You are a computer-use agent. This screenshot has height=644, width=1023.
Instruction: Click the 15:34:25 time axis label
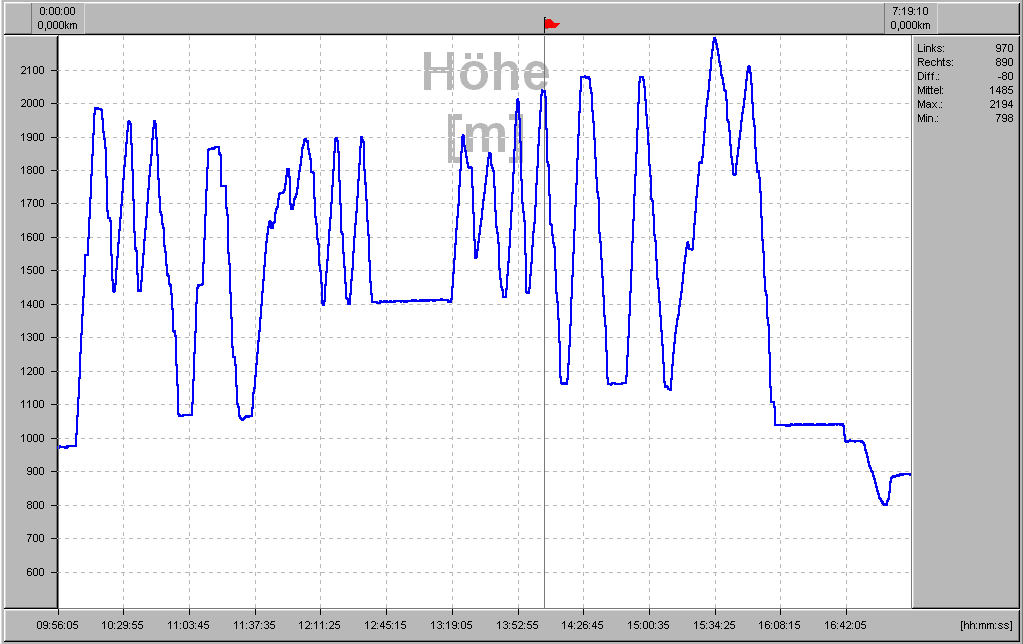714,625
